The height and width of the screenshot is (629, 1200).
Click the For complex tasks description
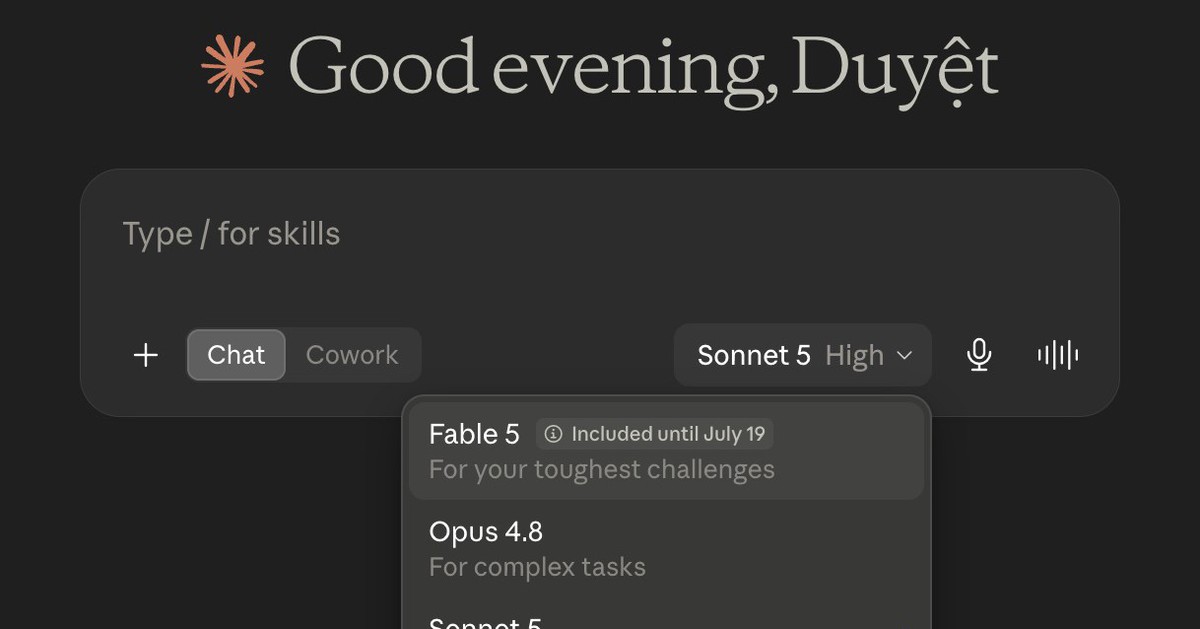point(537,567)
